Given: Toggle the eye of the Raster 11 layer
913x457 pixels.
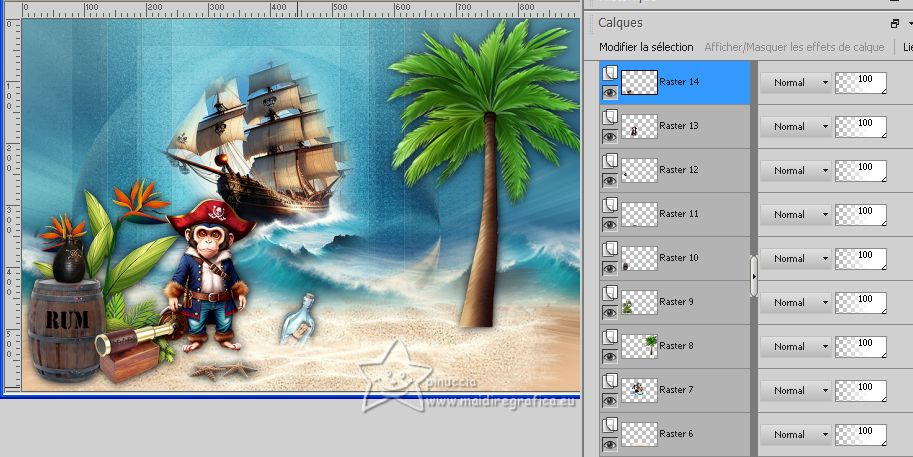Looking at the screenshot, I should tap(610, 225).
